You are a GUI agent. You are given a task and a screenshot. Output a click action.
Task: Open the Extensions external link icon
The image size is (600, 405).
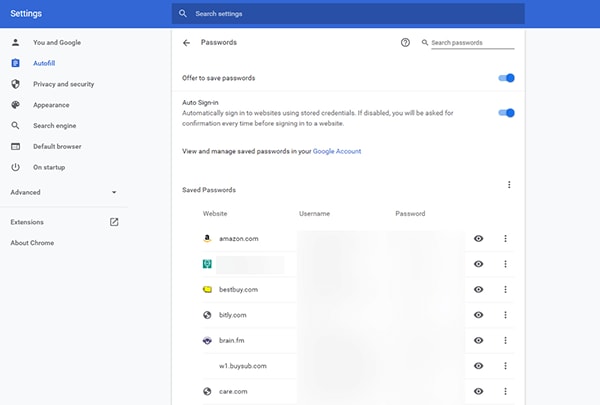click(114, 222)
